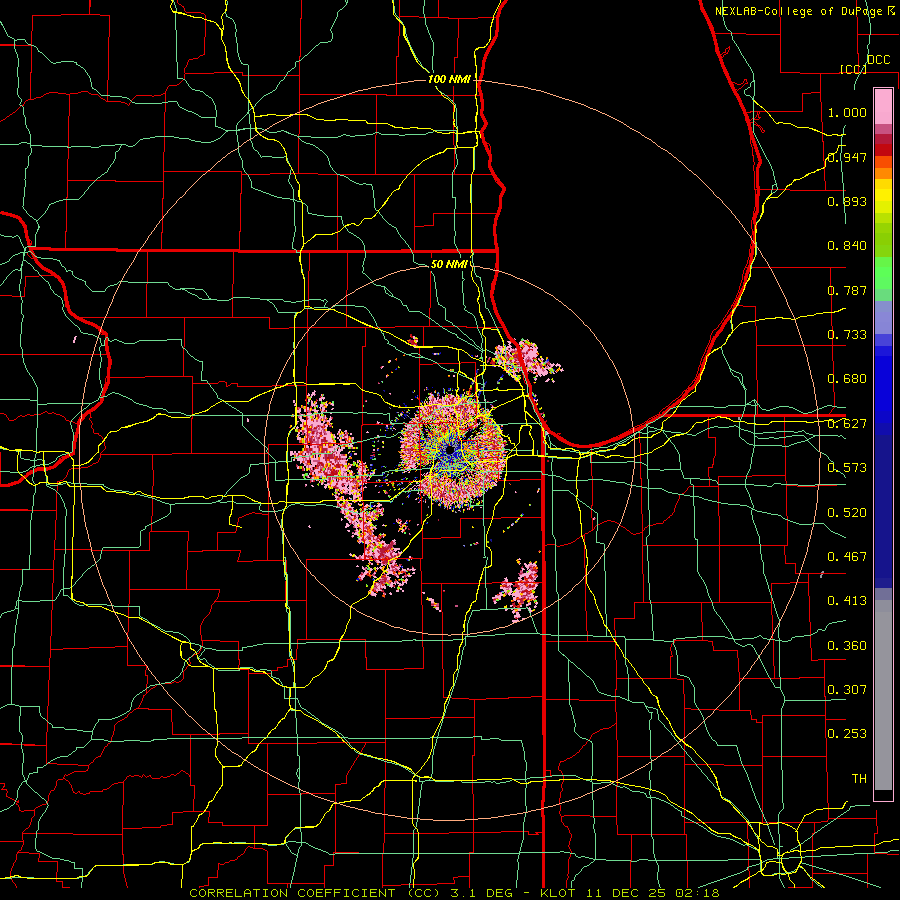Click the [CC] units label
Image resolution: width=900 pixels, height=900 pixels.
[853, 69]
